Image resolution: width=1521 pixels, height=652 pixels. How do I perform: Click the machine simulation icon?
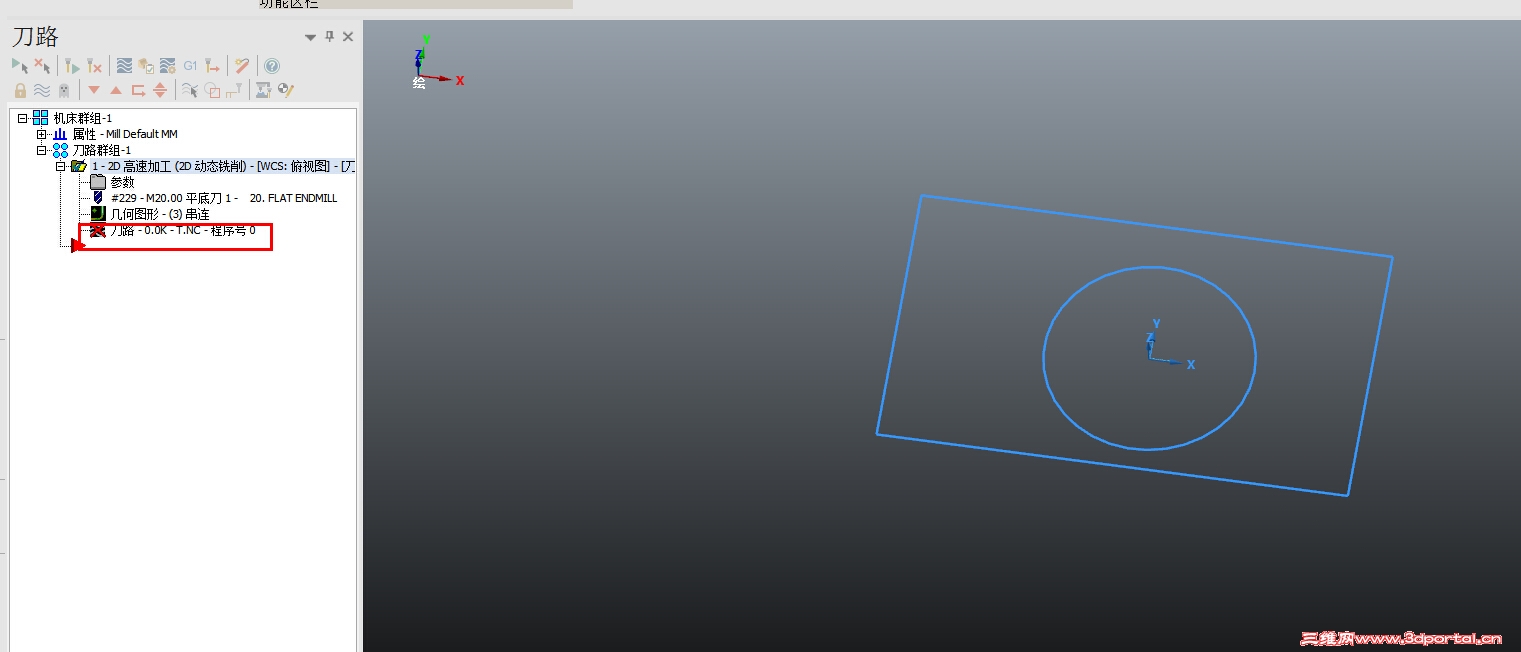pyautogui.click(x=264, y=90)
